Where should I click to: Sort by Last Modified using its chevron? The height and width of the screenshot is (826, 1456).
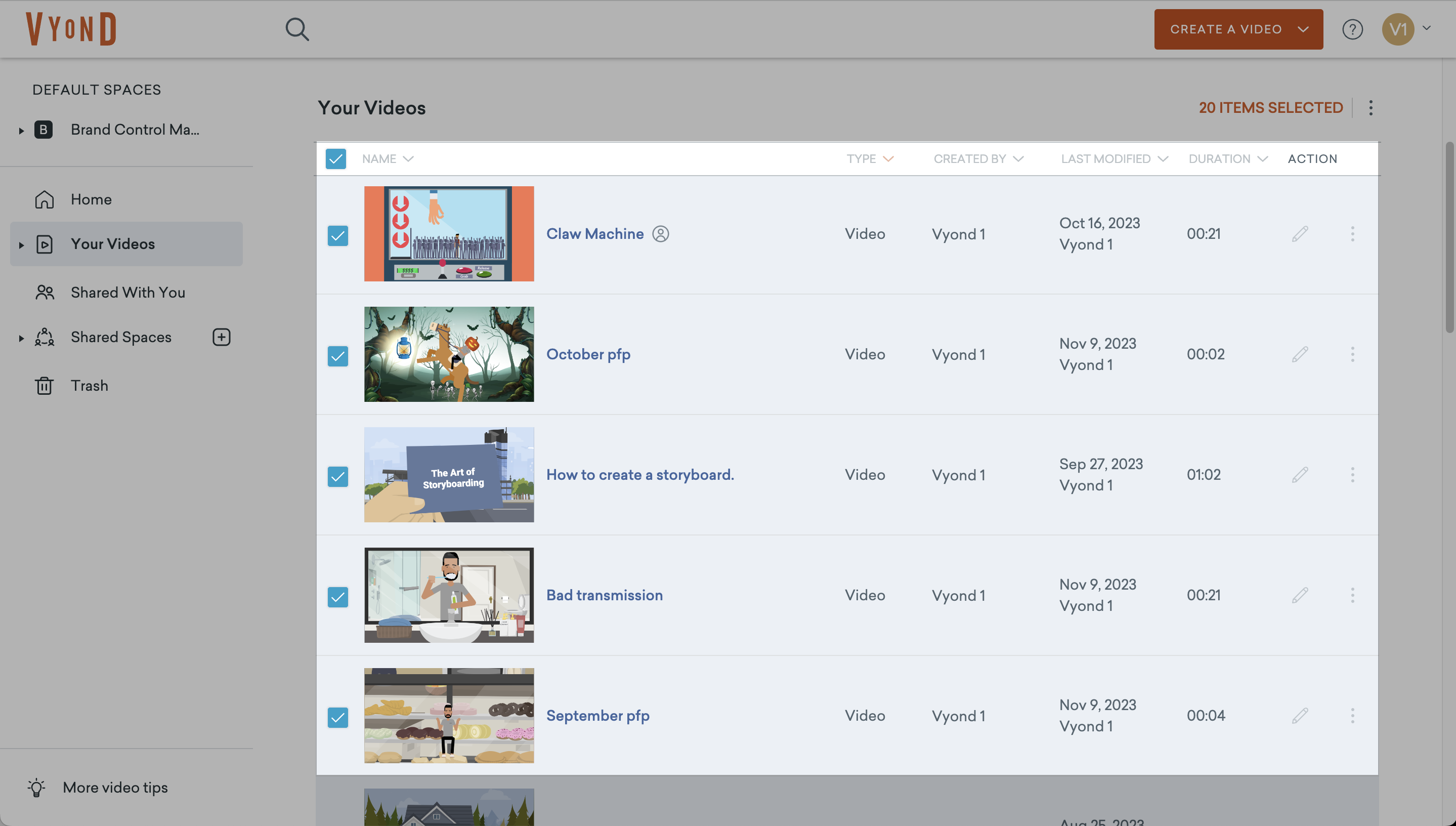1163,159
